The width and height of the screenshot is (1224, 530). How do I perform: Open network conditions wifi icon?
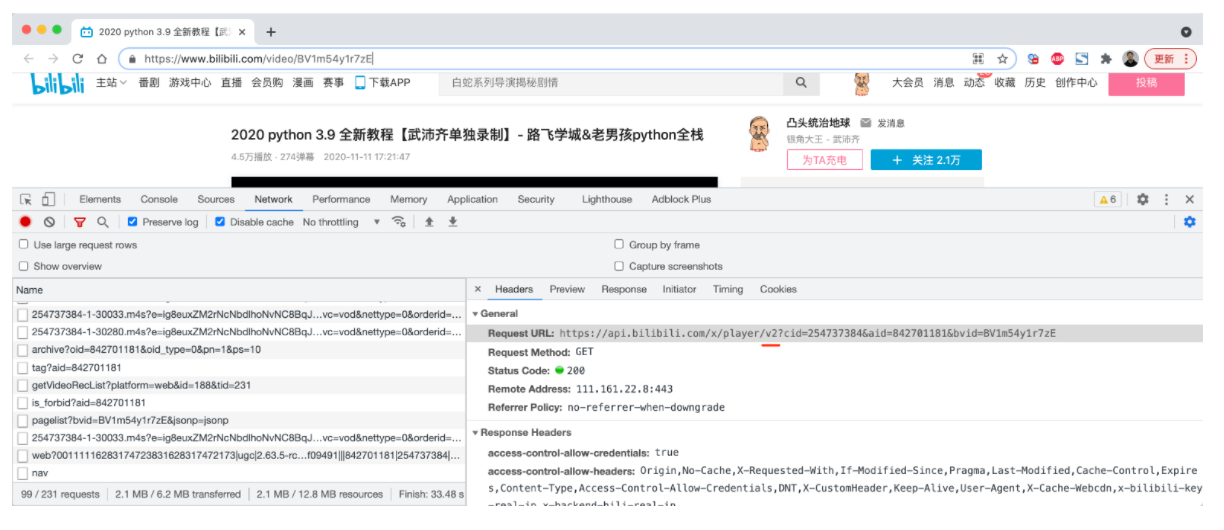pyautogui.click(x=399, y=222)
